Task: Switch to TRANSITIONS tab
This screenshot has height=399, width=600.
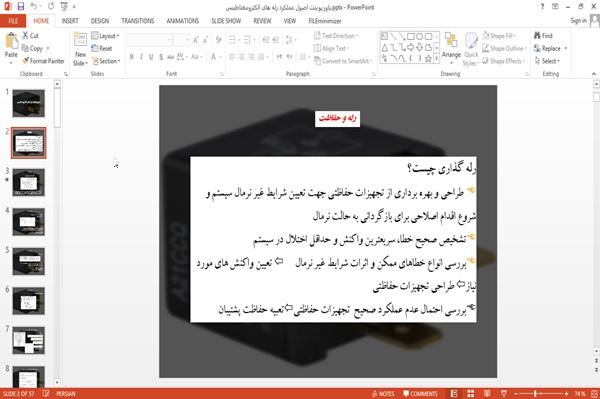Action: coord(138,21)
